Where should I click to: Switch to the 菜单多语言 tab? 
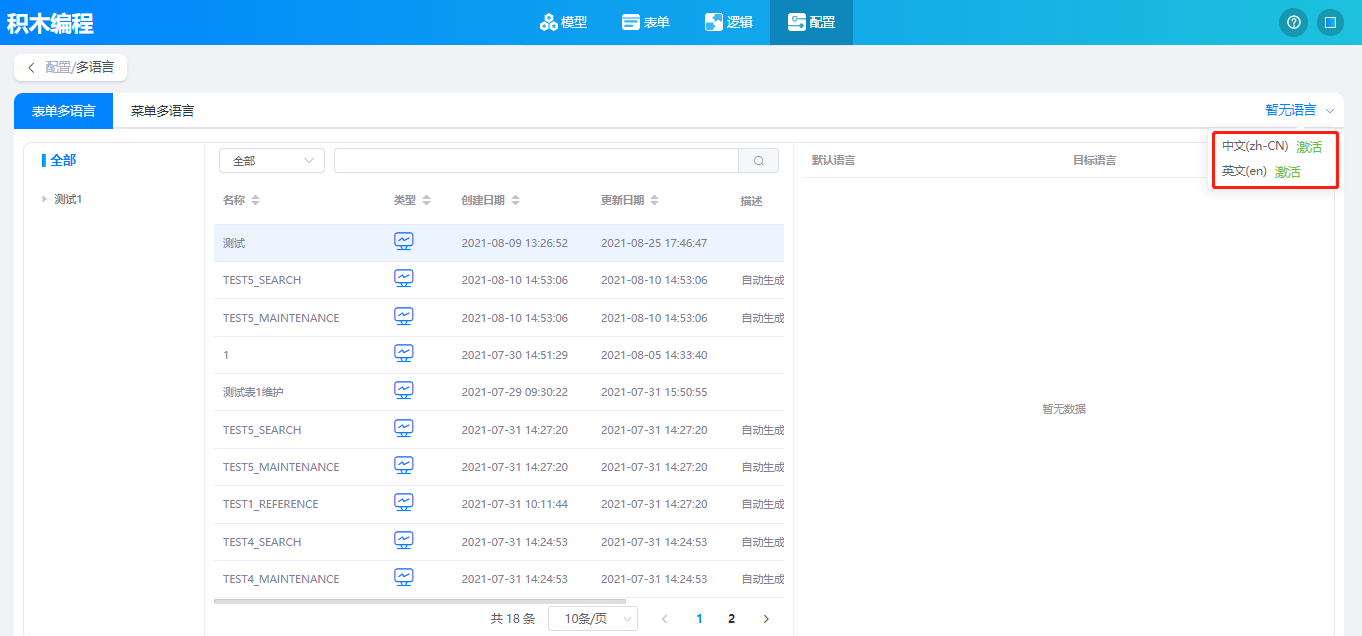point(162,111)
